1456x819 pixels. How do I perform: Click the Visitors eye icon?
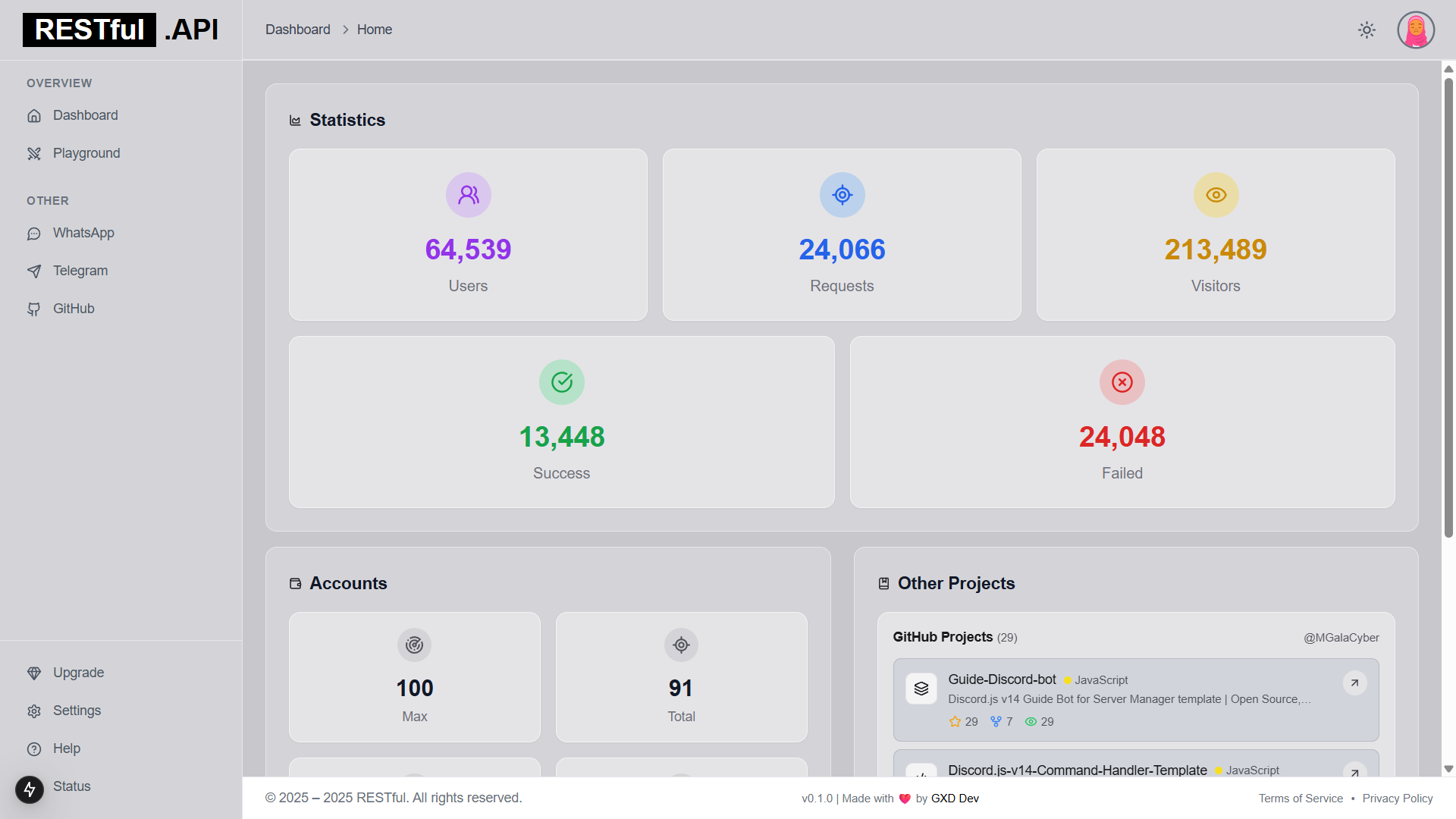click(1216, 195)
